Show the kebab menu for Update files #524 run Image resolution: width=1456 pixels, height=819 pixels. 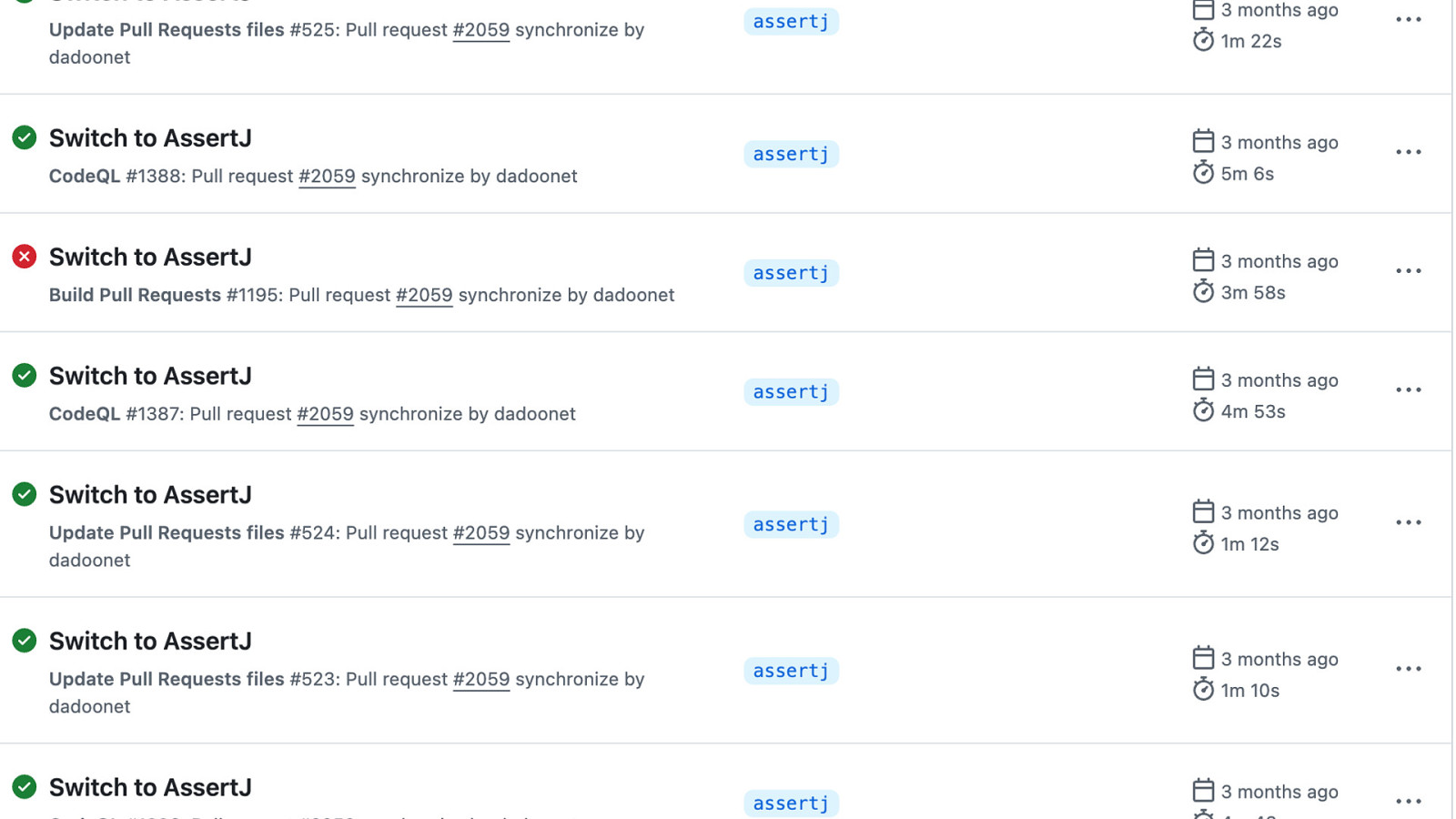point(1408,522)
